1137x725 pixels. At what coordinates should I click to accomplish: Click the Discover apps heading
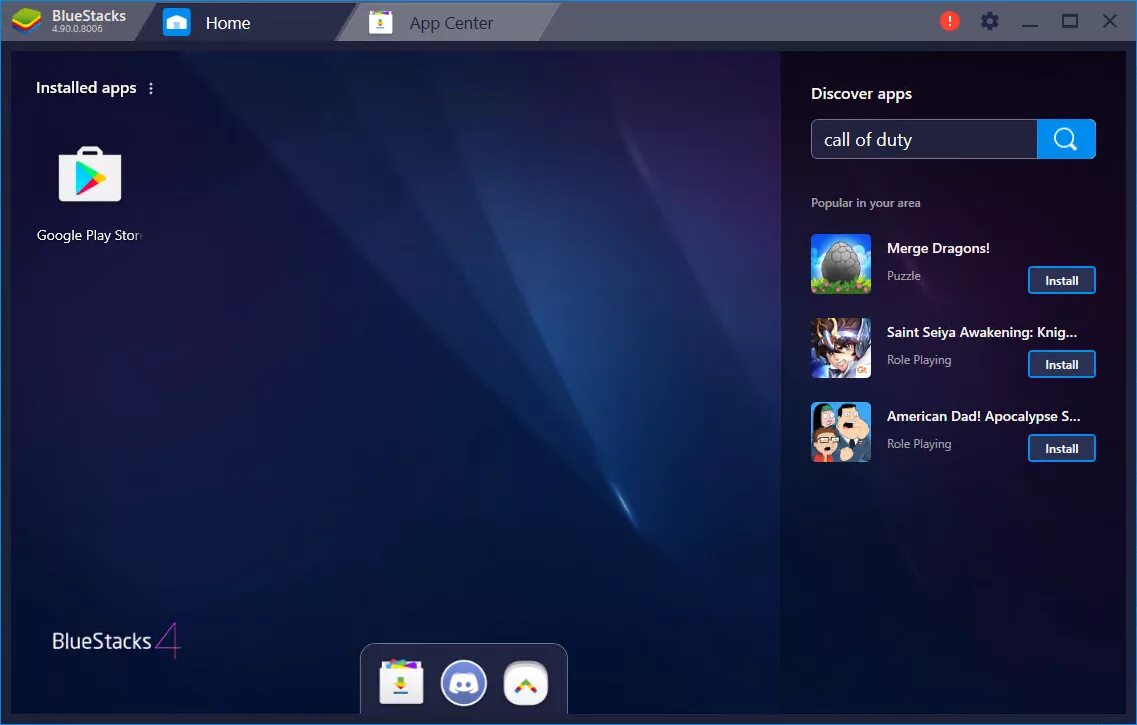[861, 94]
